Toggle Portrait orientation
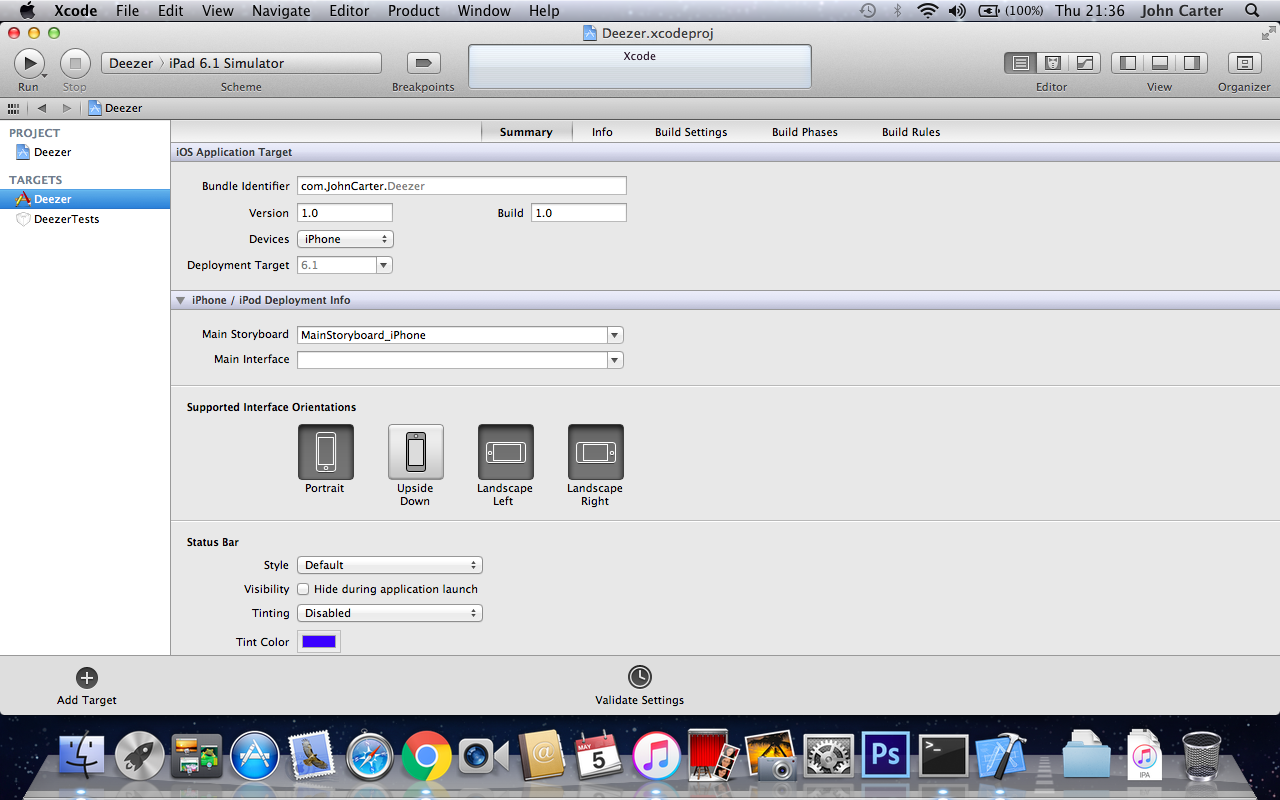1280x800 pixels. [325, 452]
